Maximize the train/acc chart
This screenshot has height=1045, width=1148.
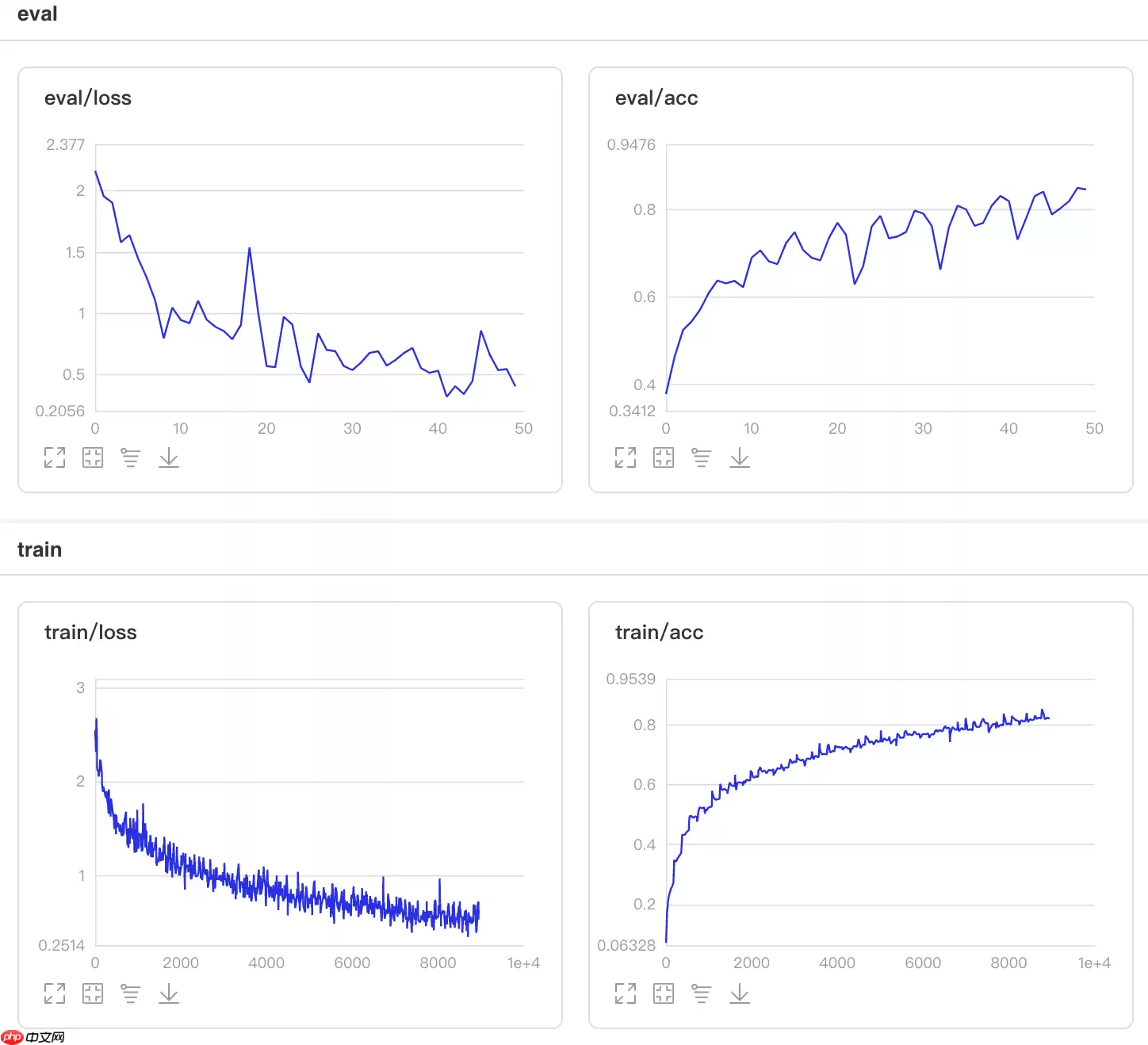coord(626,993)
